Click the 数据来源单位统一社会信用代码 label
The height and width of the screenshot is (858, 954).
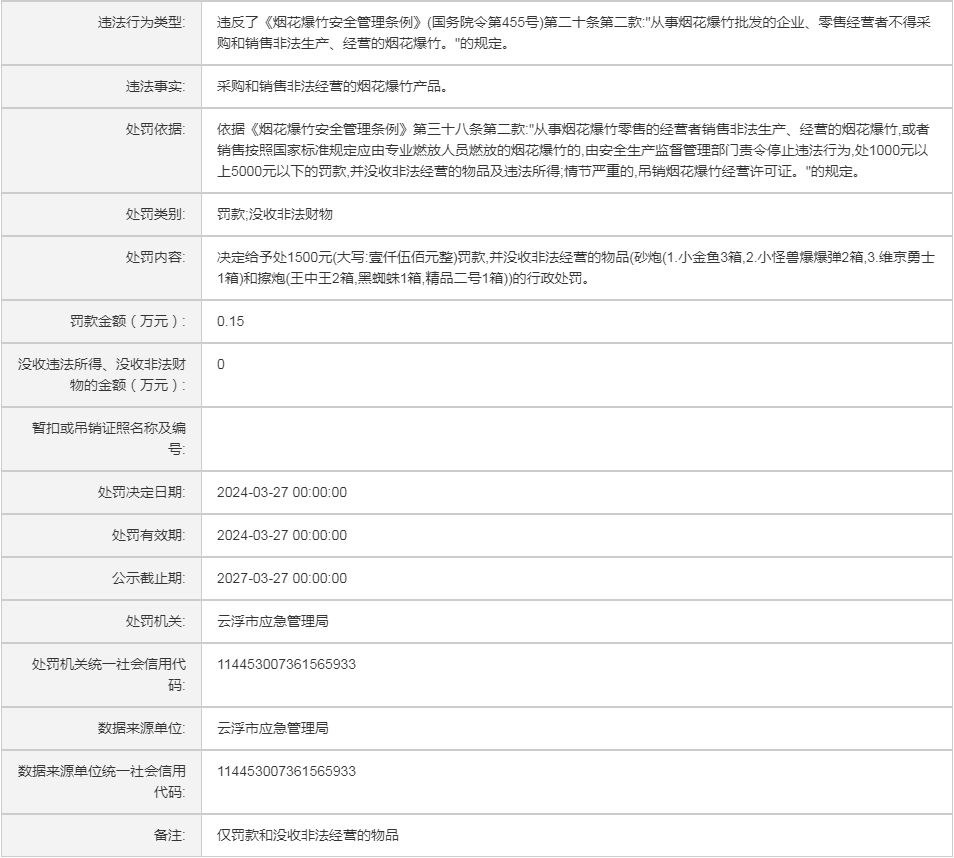click(102, 781)
